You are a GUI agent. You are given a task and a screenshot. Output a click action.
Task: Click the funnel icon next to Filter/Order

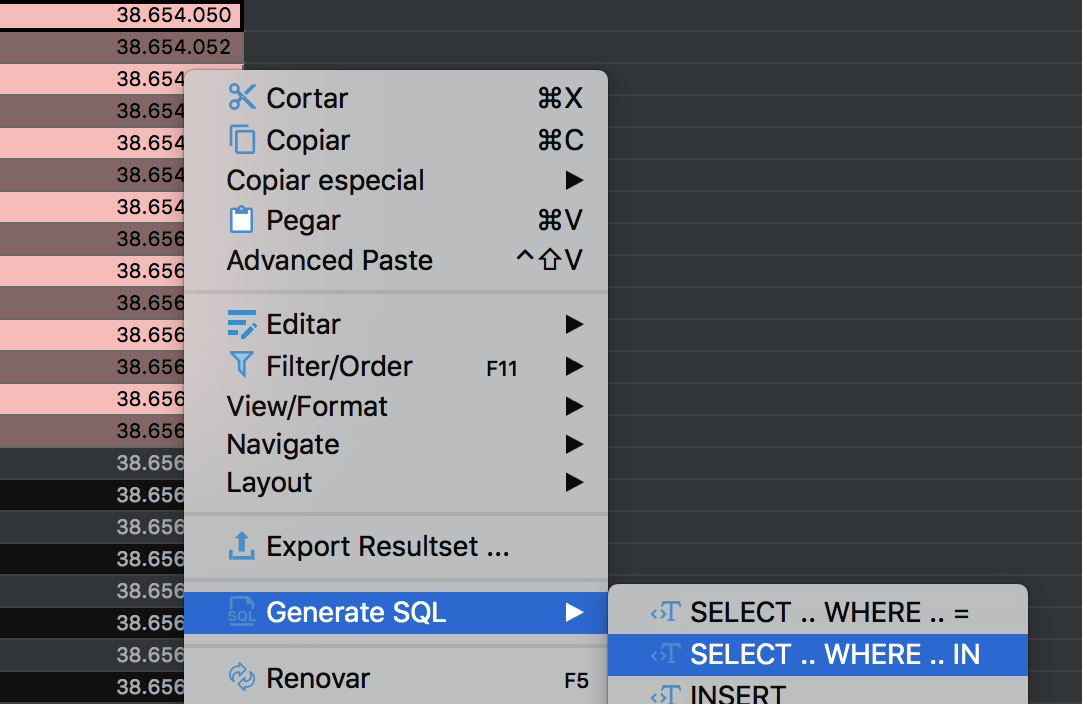[x=243, y=365]
